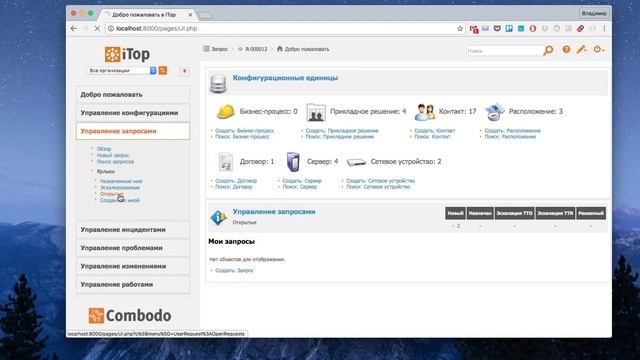
Task: Focus the iTop Поиск search field
Action: [x=504, y=51]
